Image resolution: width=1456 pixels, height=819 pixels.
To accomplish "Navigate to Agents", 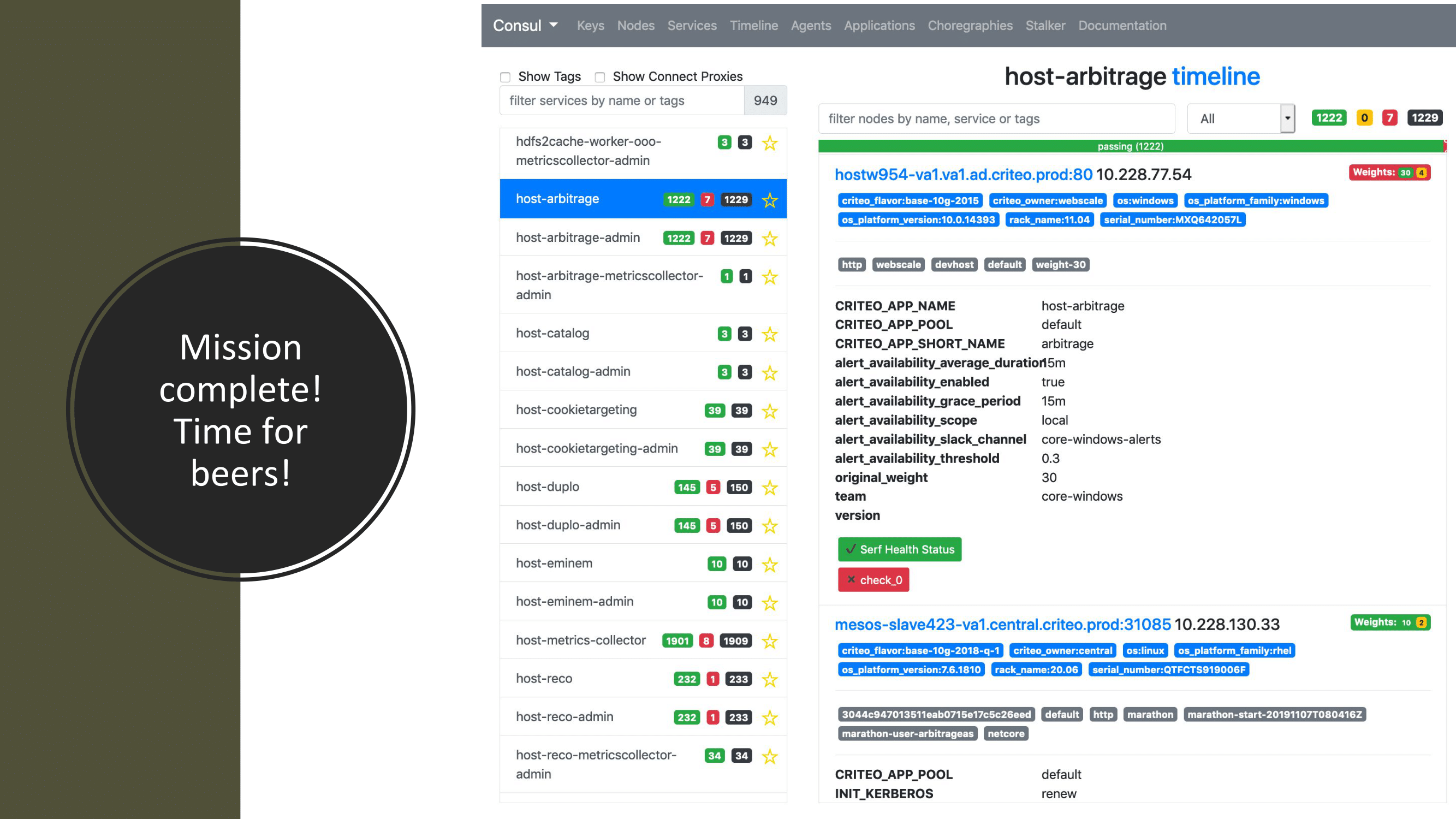I will 811,26.
